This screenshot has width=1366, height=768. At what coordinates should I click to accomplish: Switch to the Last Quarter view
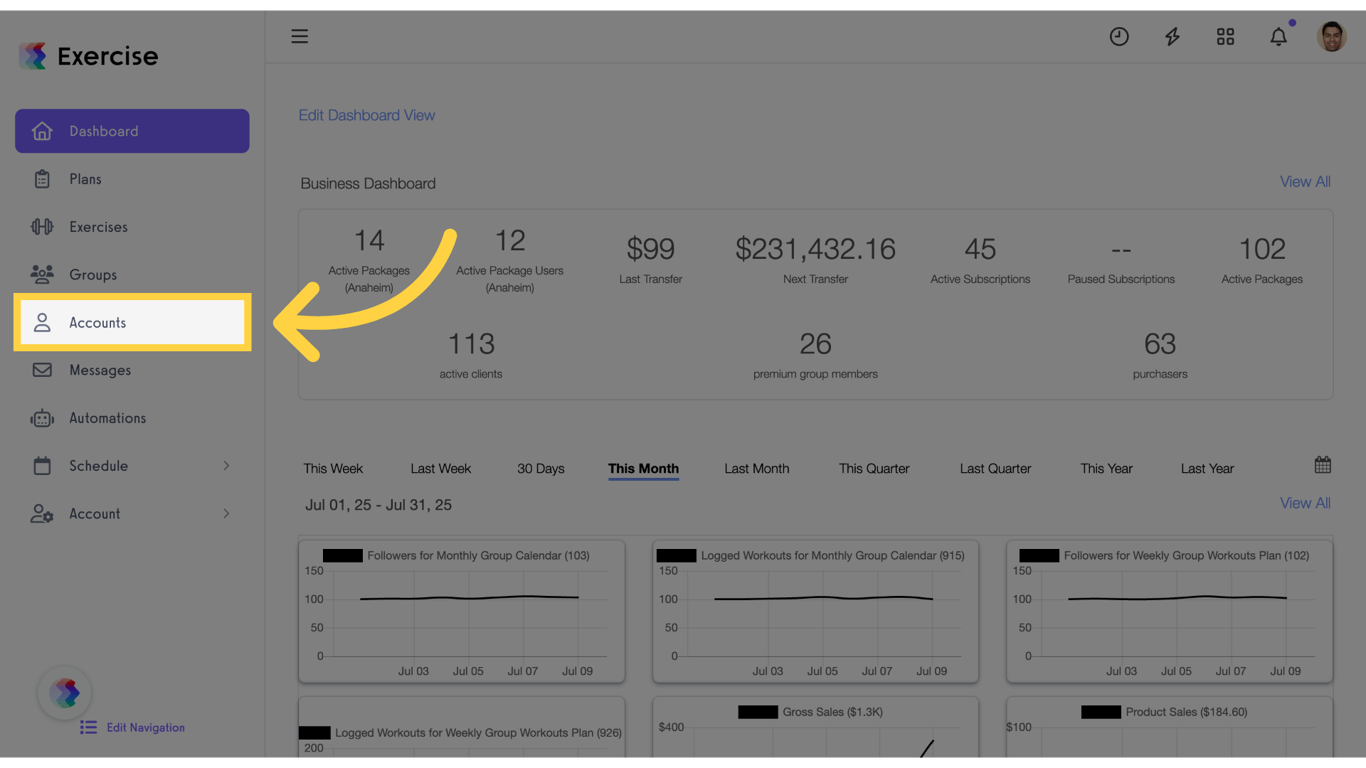[995, 468]
